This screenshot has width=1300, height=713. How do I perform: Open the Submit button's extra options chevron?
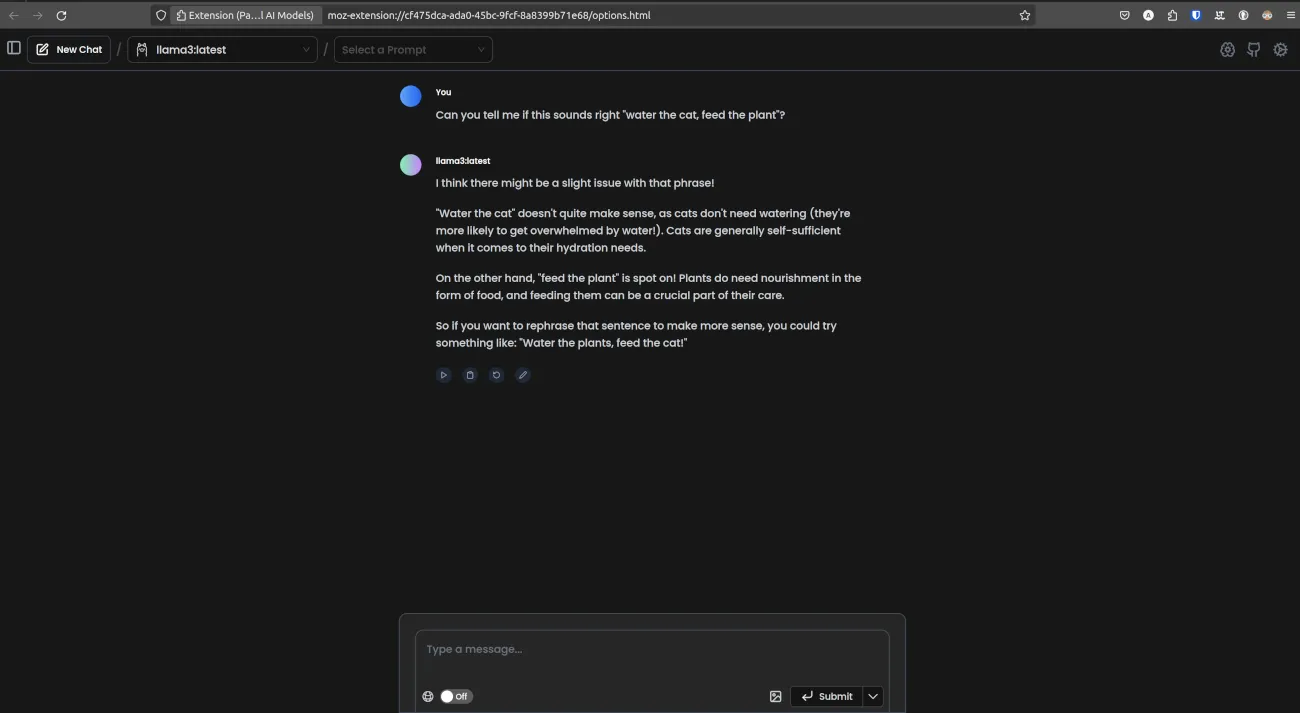click(871, 696)
